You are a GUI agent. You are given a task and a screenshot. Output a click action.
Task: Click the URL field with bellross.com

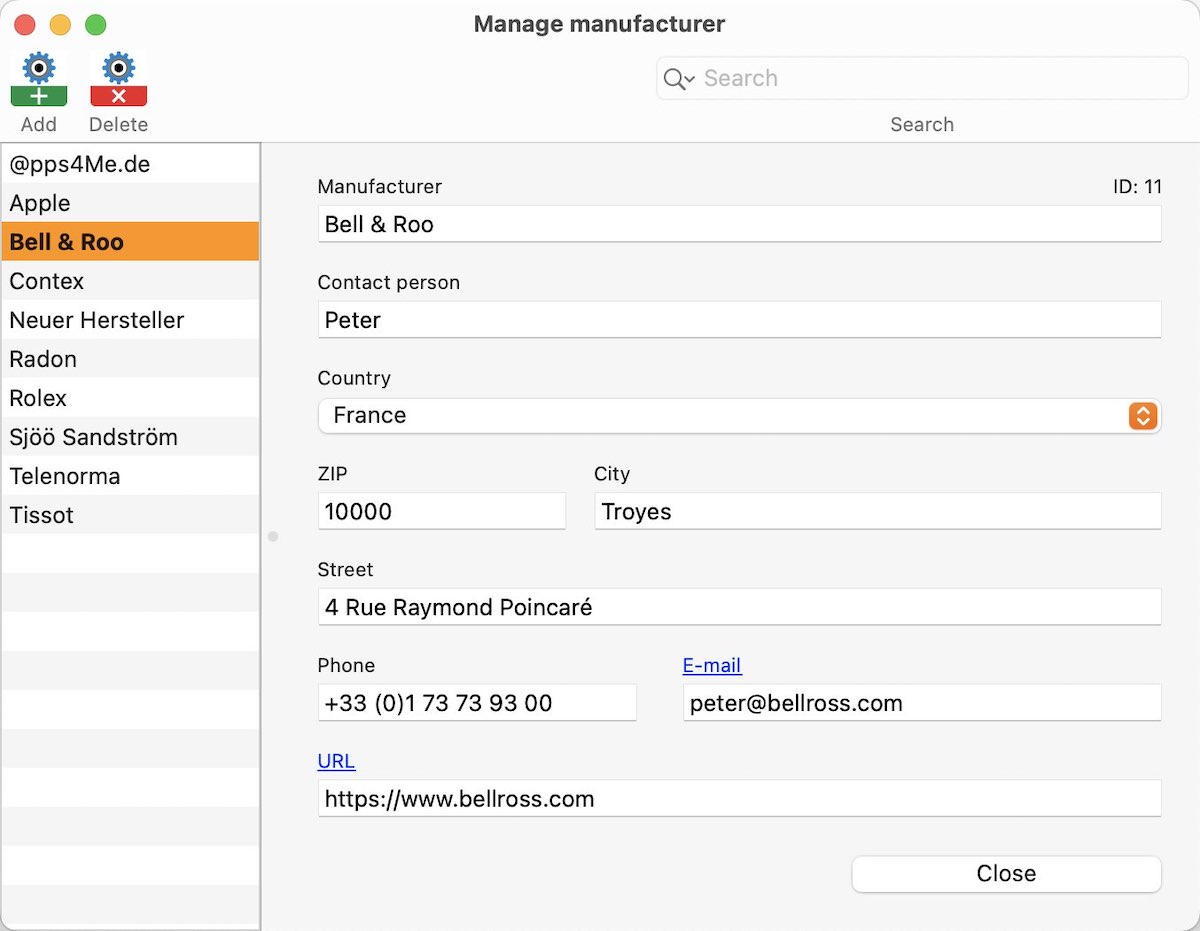(740, 799)
